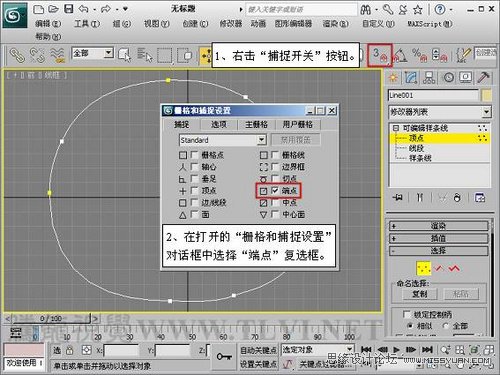Select the Unlink Selection tool
The width and height of the screenshot is (500, 375).
[x=37, y=55]
